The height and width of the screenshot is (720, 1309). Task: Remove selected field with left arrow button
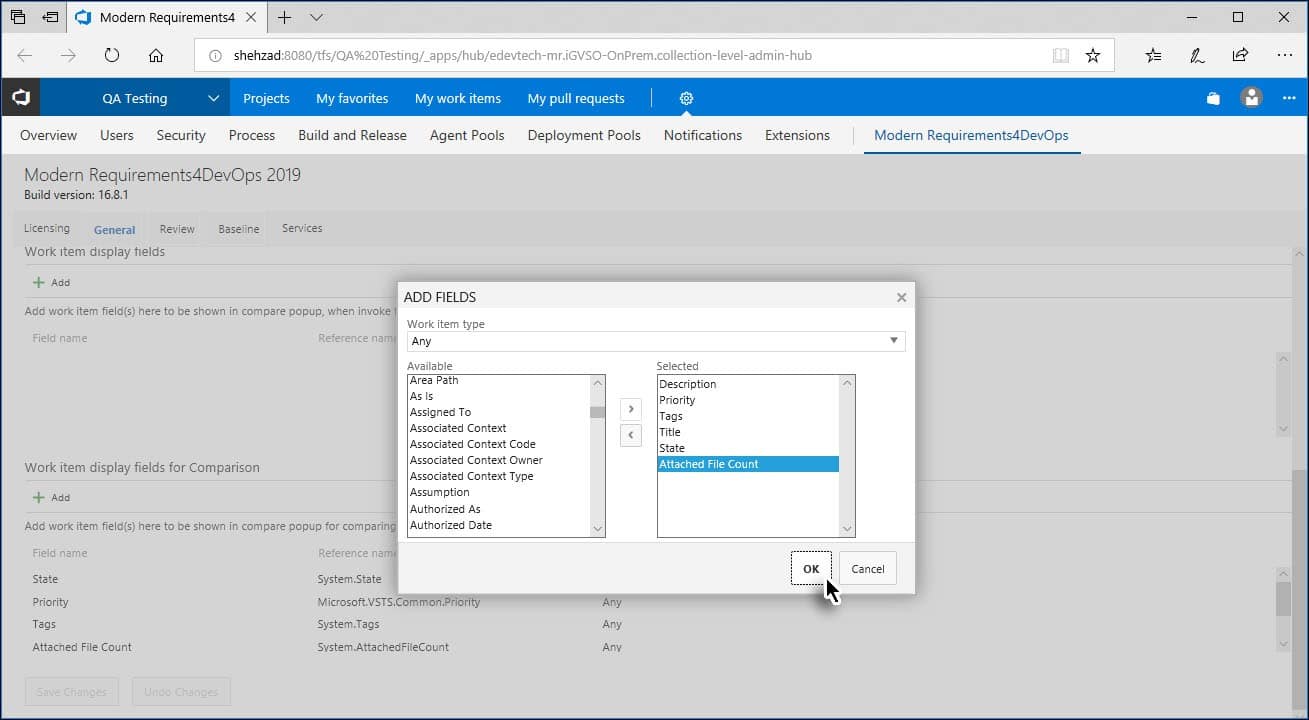631,435
